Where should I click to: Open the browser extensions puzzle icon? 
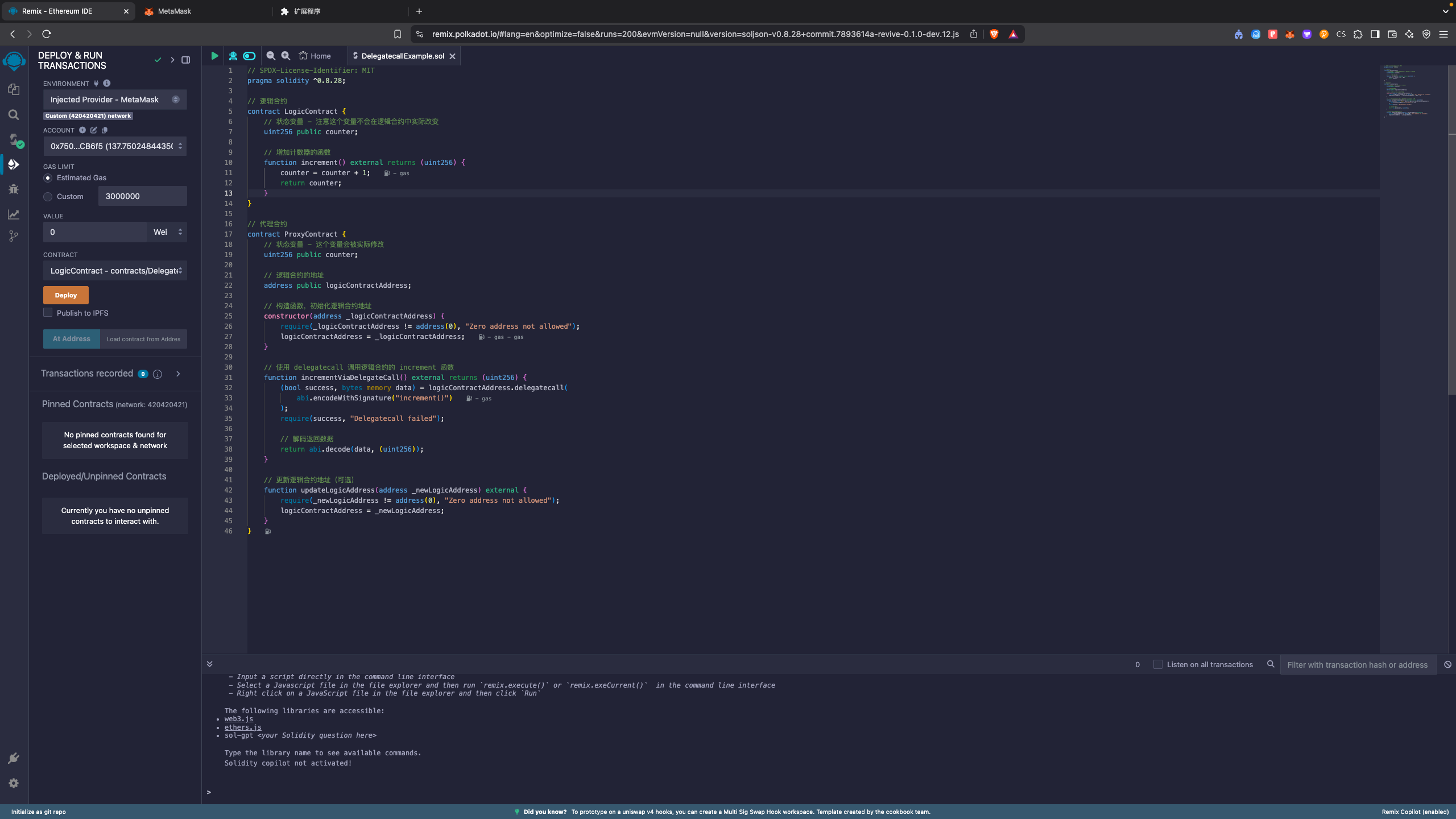point(1358,34)
